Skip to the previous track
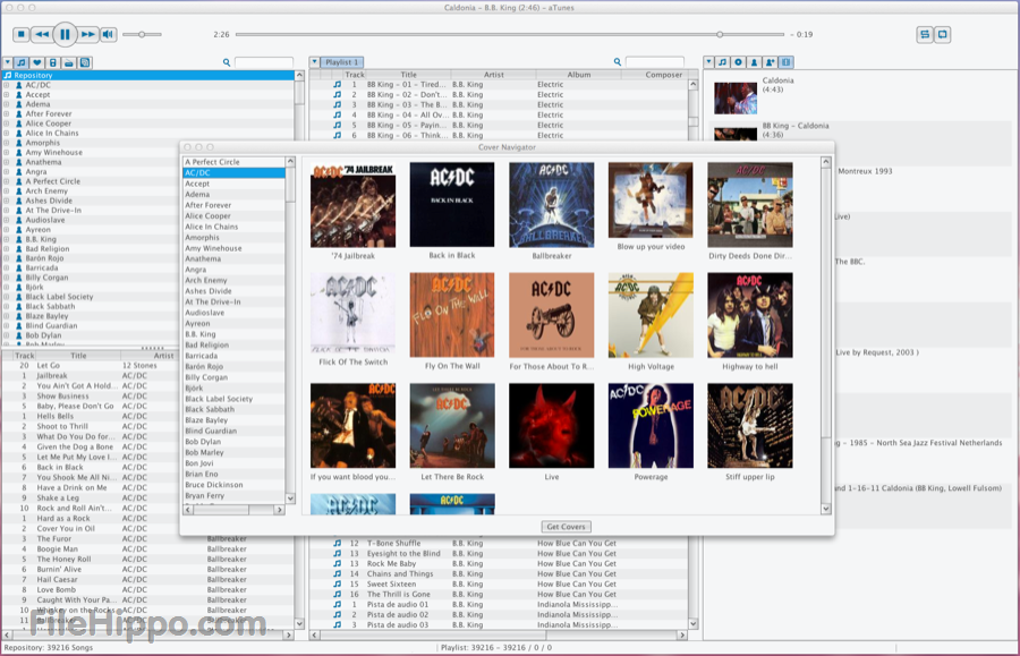1020x656 pixels. (x=42, y=34)
